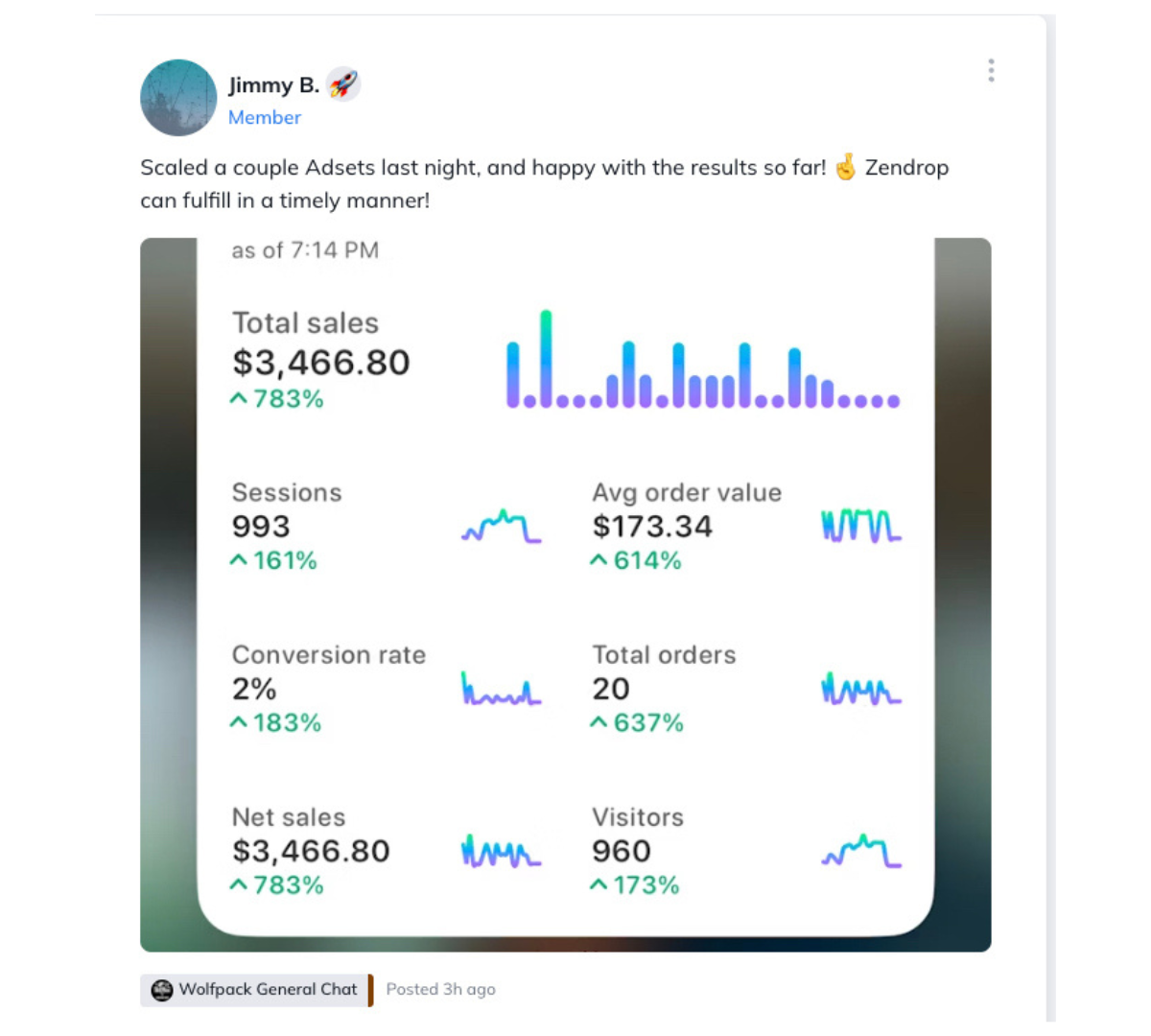Click the rocket badge beside Jimmy B.
Viewport: 1151px width, 1036px height.
pos(342,84)
